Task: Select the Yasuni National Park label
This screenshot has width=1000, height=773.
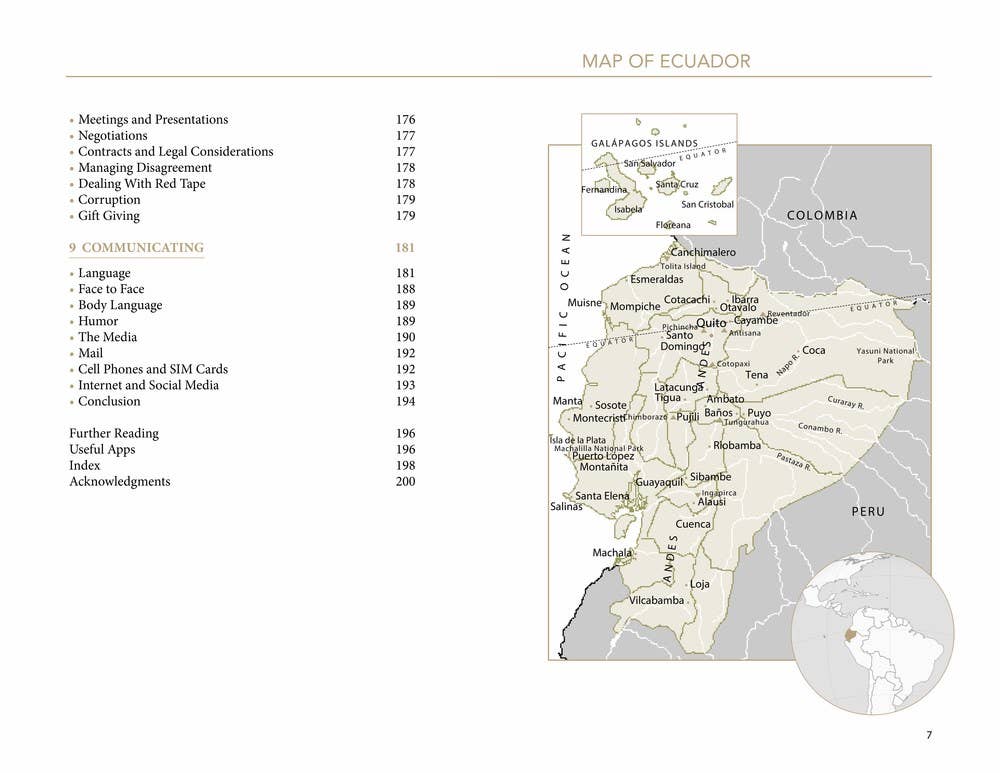Action: [x=885, y=355]
